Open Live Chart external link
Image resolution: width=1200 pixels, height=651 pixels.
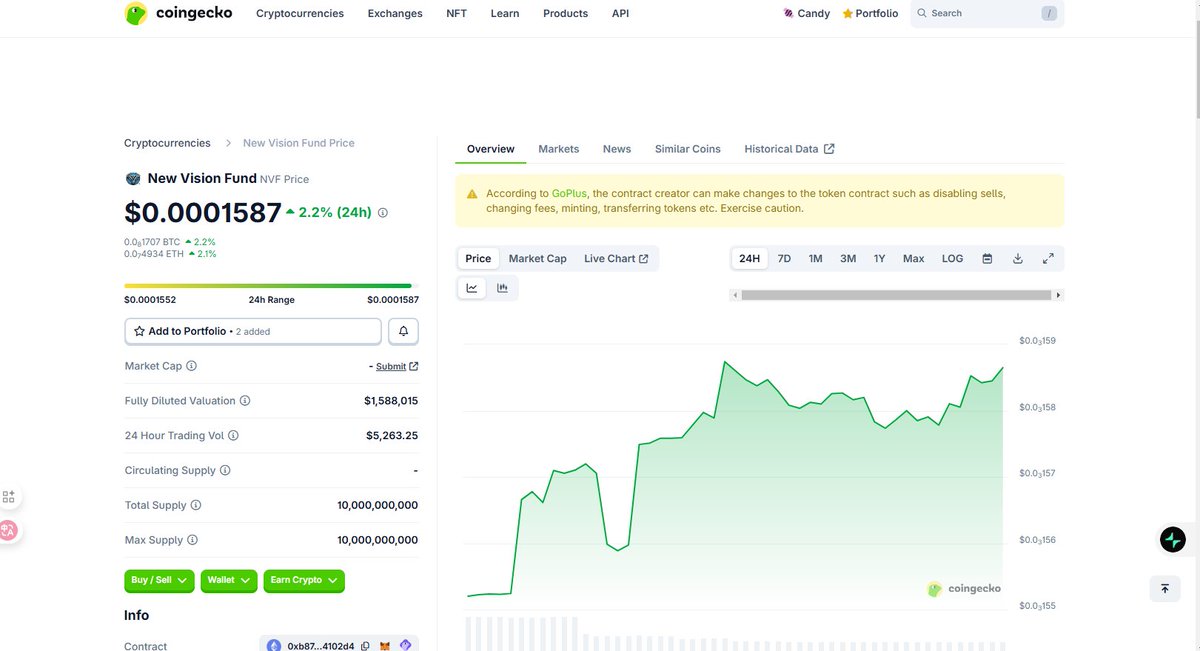616,259
